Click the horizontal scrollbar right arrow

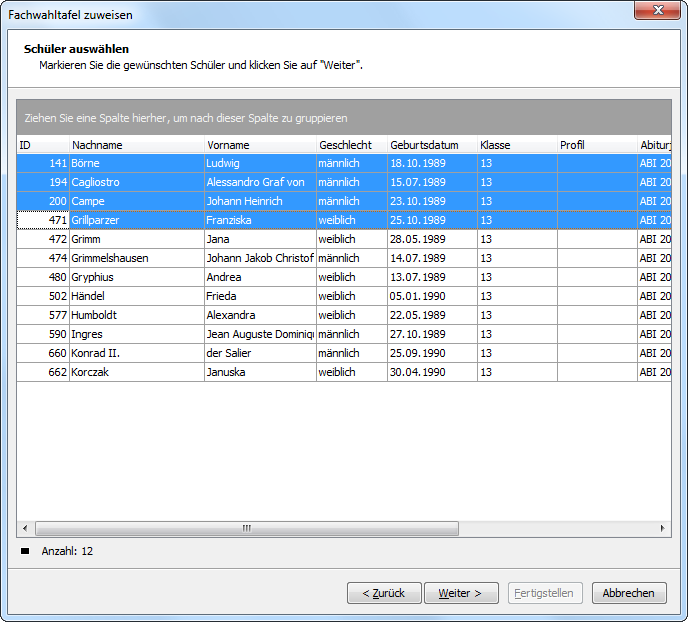[x=663, y=528]
